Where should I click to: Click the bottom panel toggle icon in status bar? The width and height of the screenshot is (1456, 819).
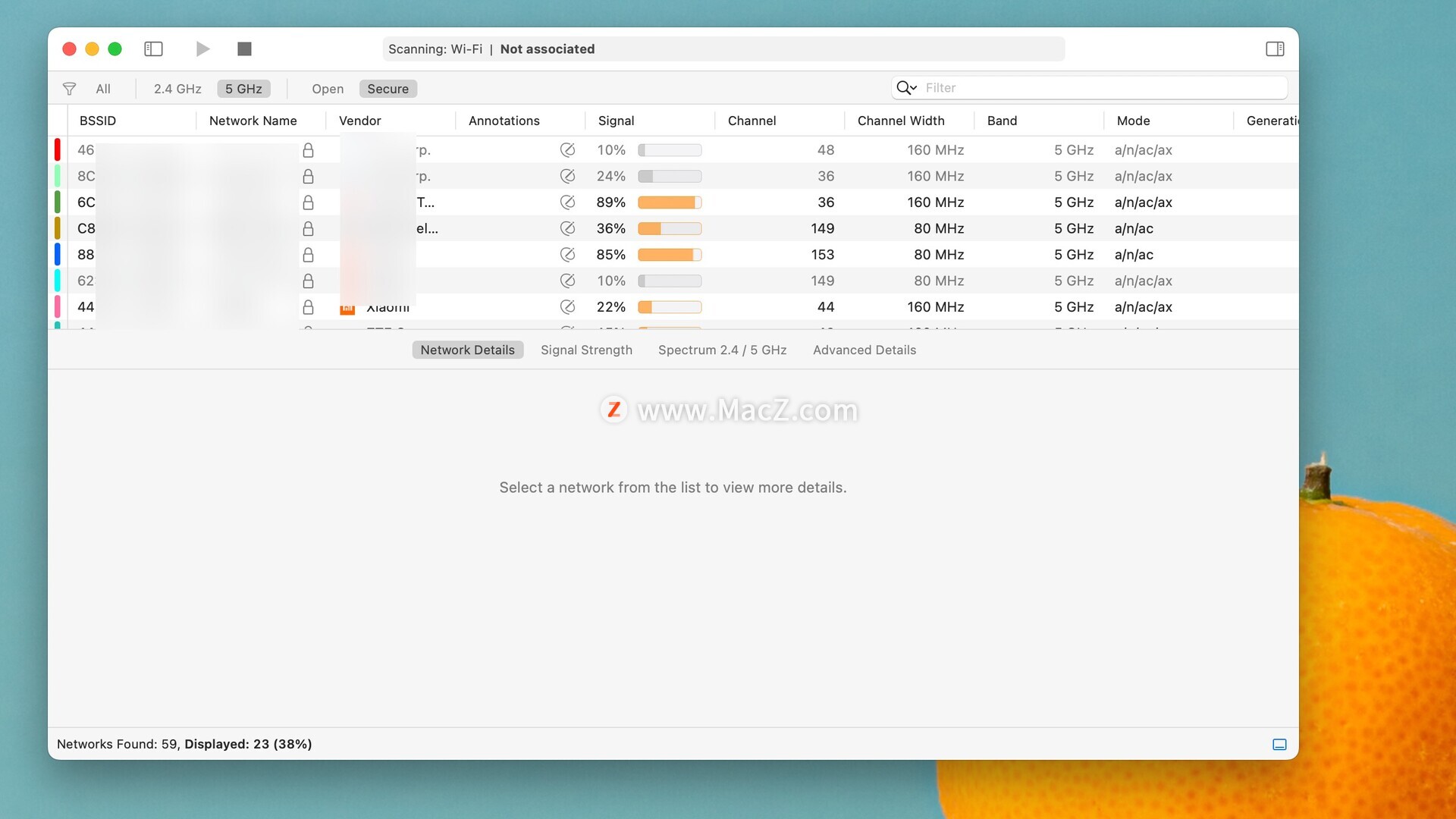pyautogui.click(x=1279, y=745)
